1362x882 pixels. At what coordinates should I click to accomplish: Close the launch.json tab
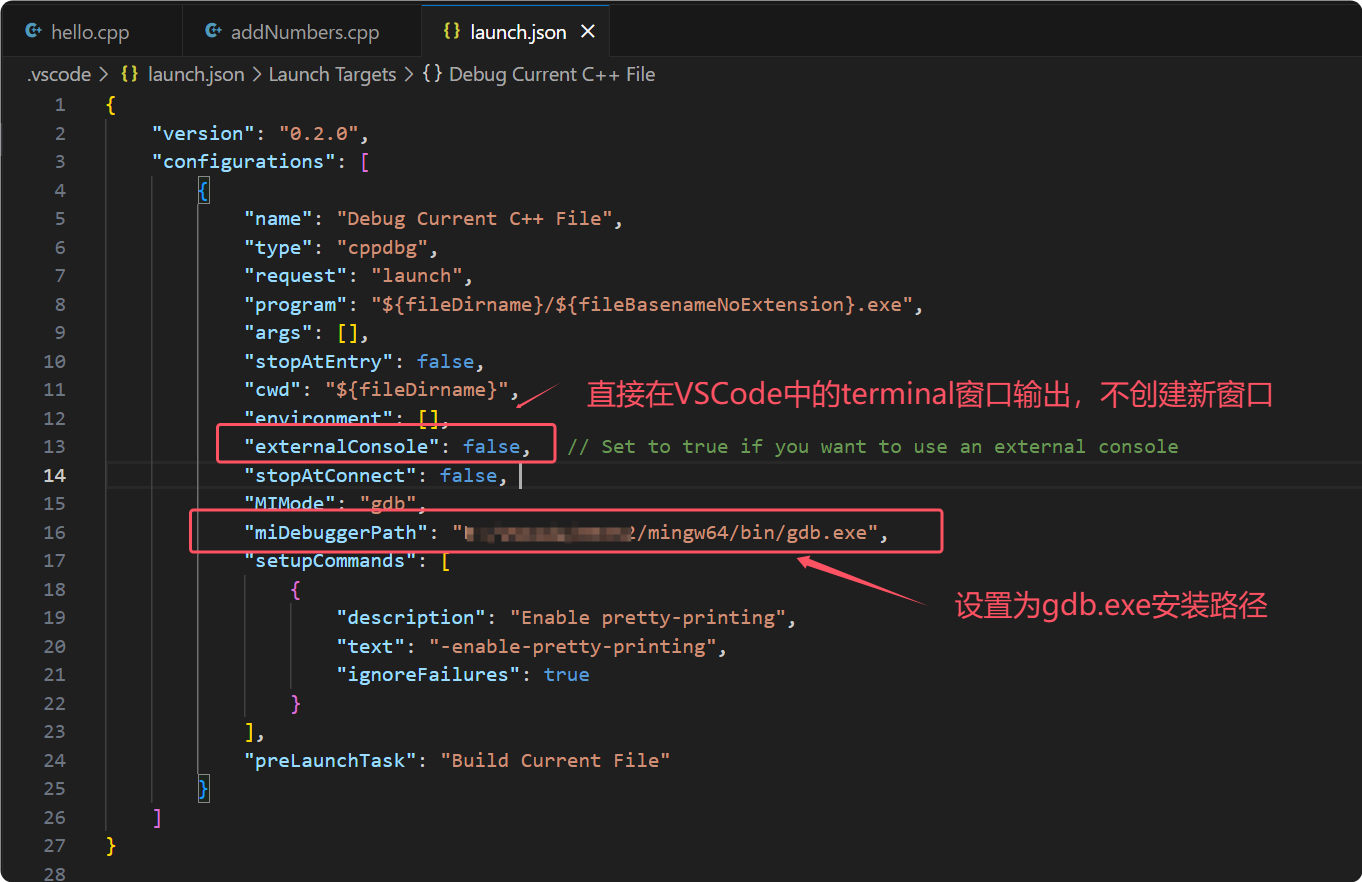(x=588, y=32)
